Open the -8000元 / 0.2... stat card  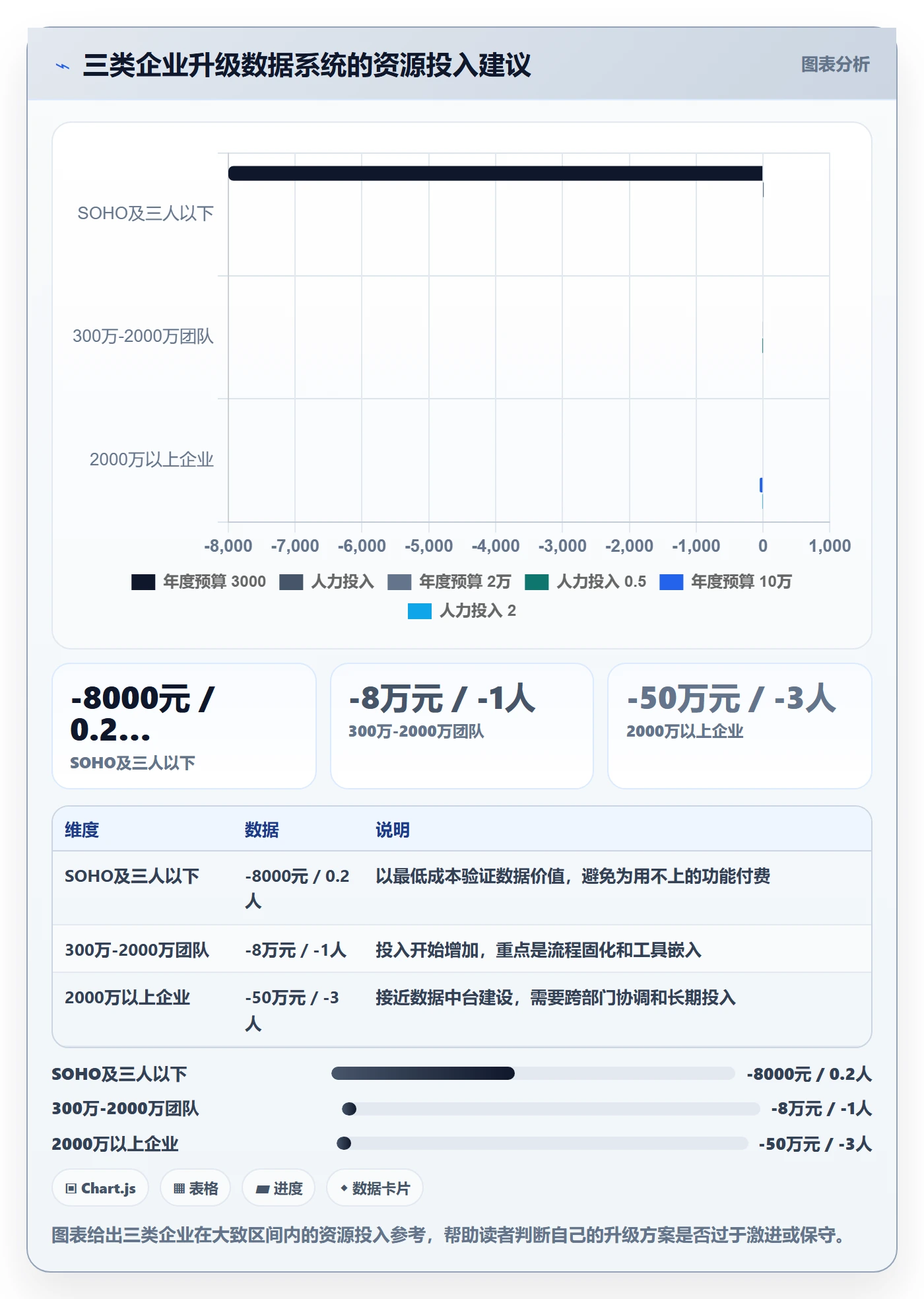click(x=184, y=725)
